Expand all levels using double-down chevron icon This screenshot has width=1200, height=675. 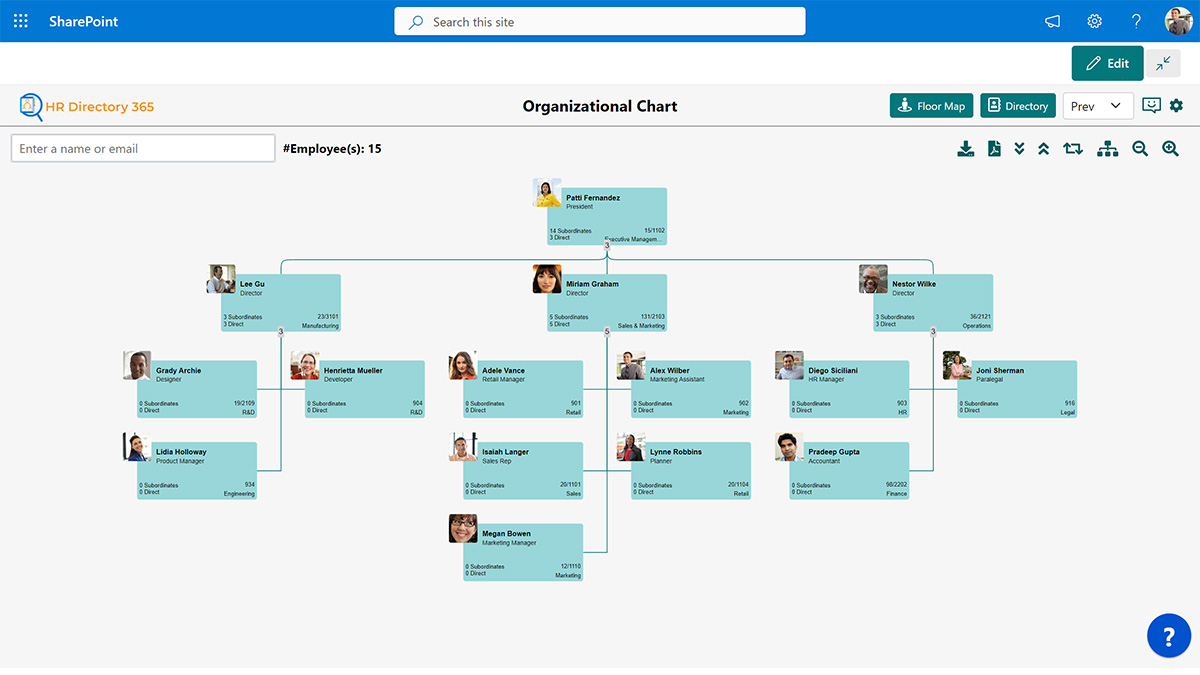pyautogui.click(x=1019, y=148)
